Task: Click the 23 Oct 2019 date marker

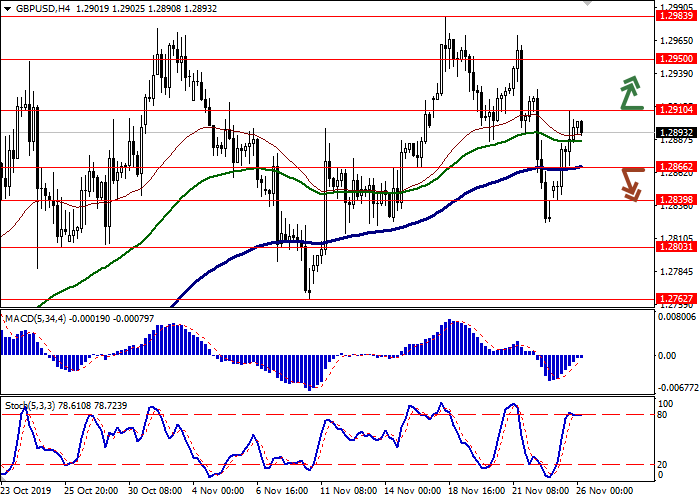Action: click(27, 491)
